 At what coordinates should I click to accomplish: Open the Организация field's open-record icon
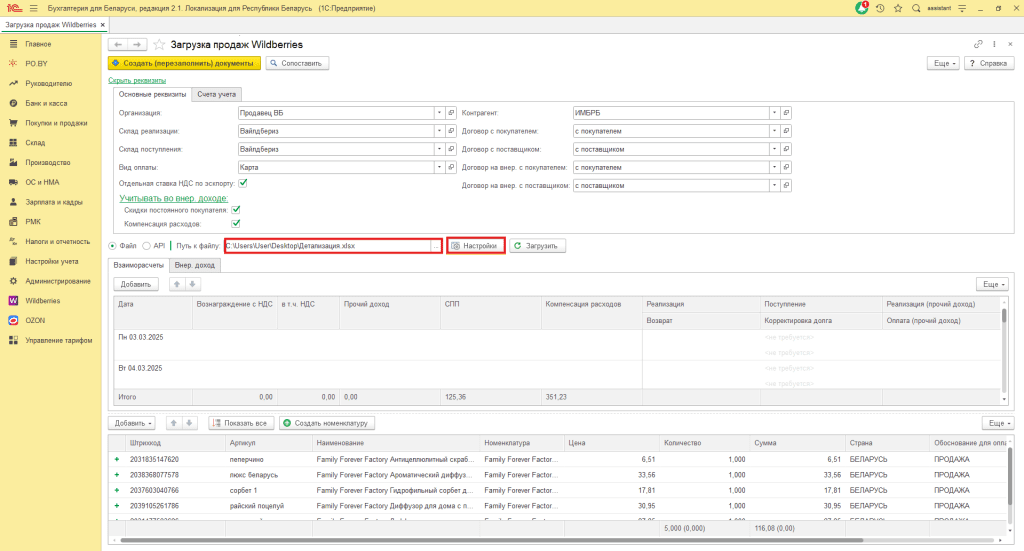451,113
